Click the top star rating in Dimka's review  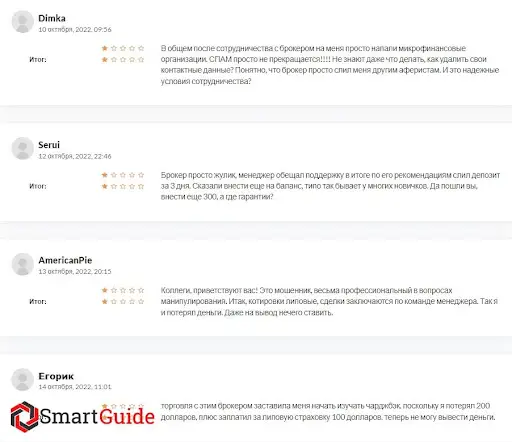[x=123, y=48]
